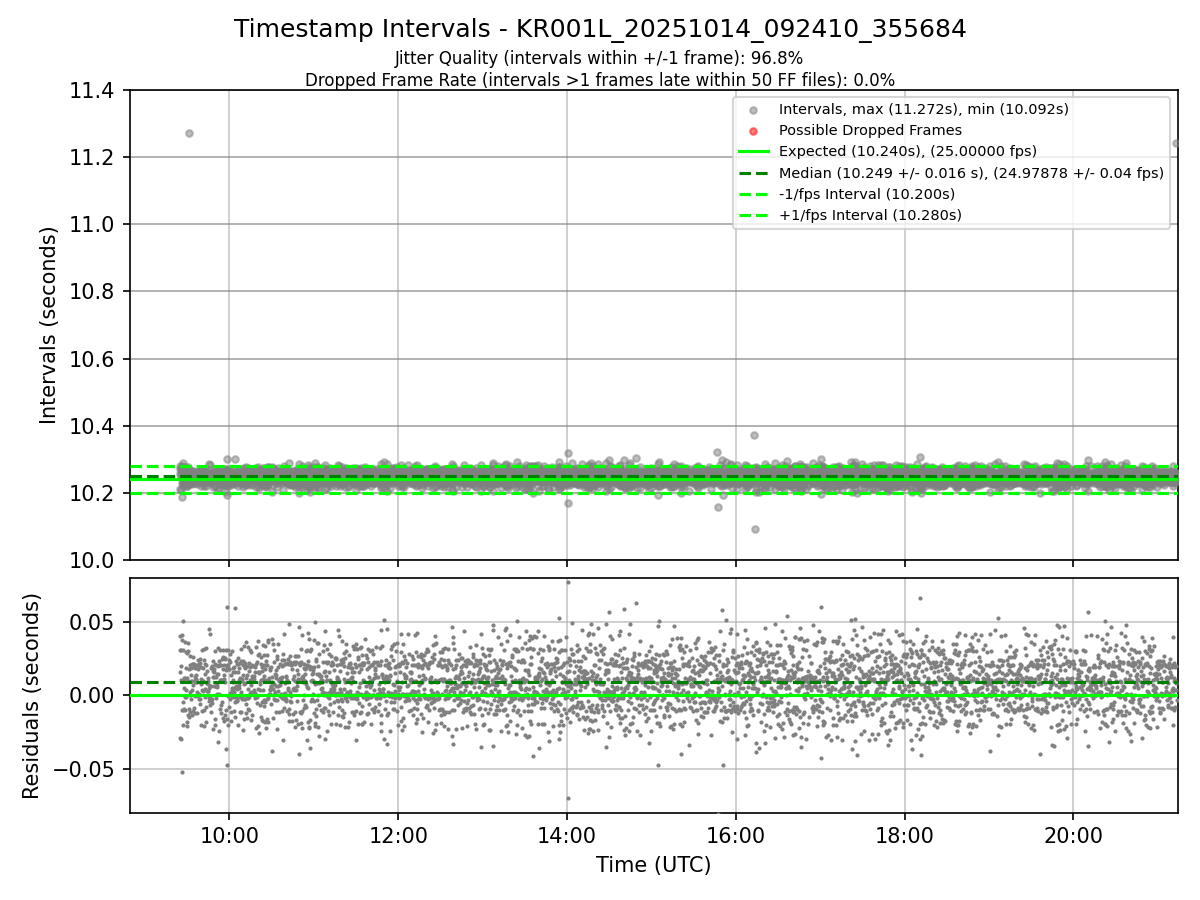Click the 20:00 time tick label
The image size is (1200, 900).
tap(1074, 835)
